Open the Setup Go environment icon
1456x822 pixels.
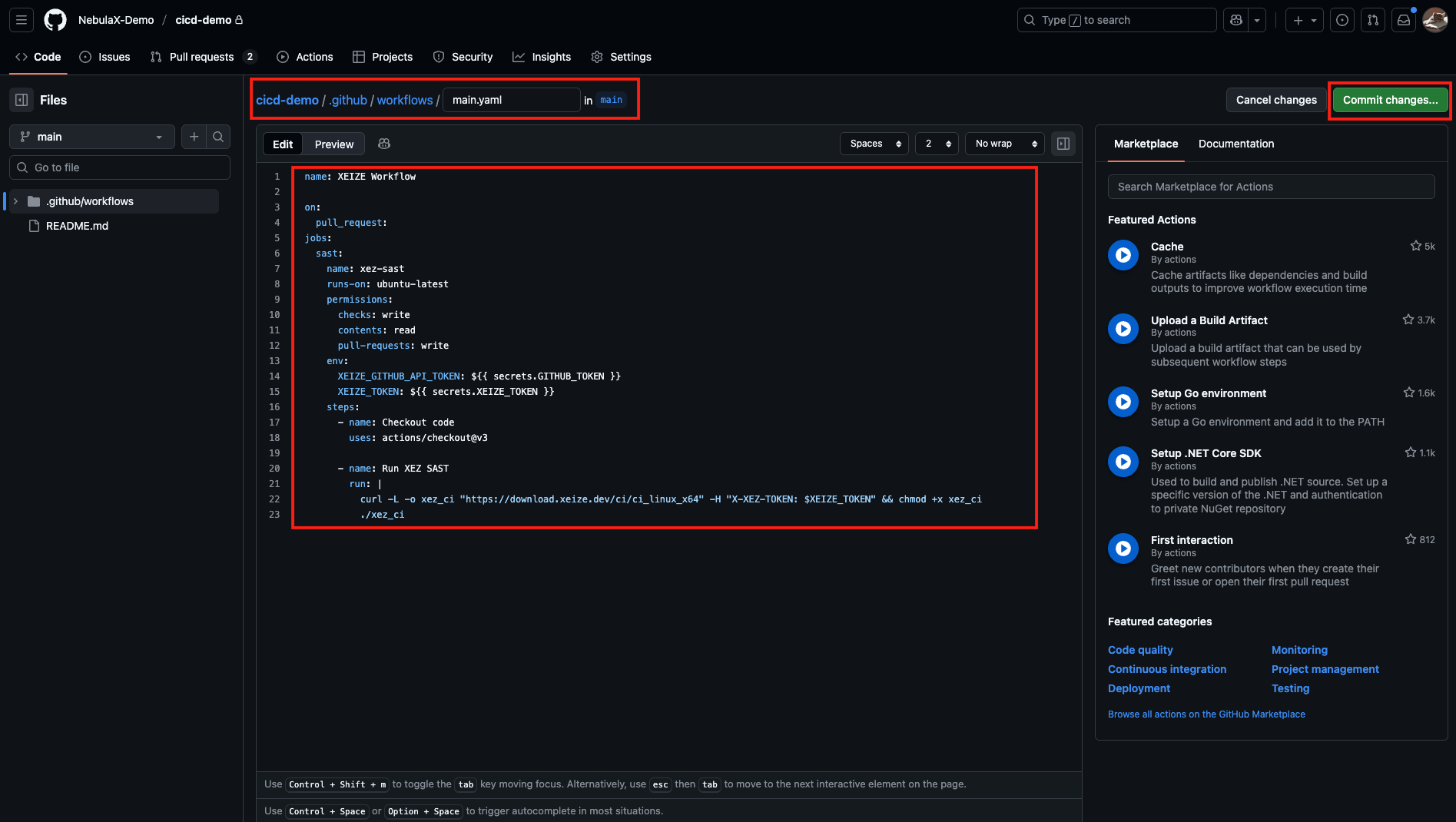(x=1123, y=402)
